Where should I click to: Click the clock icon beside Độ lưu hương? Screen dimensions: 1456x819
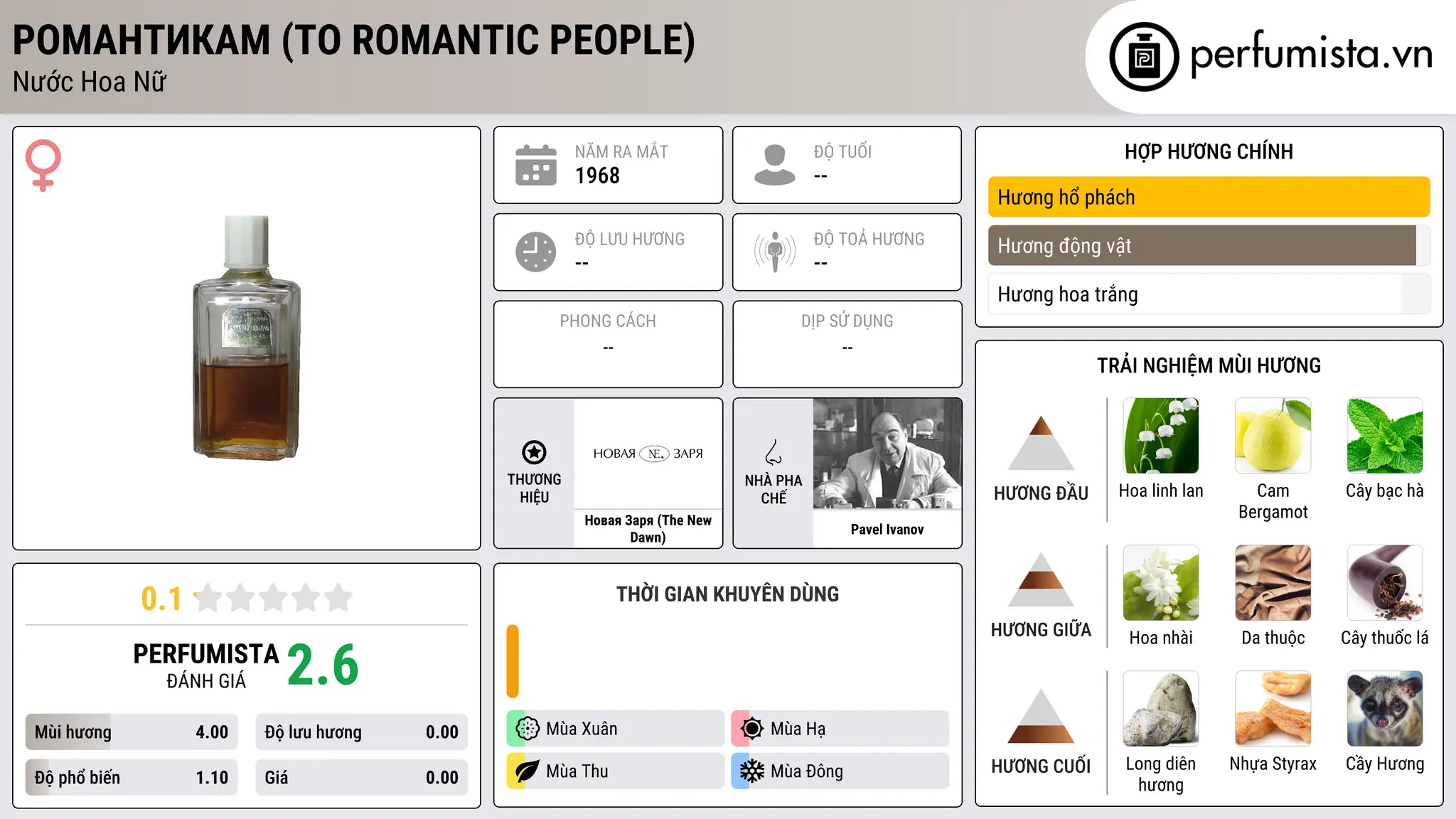[536, 252]
